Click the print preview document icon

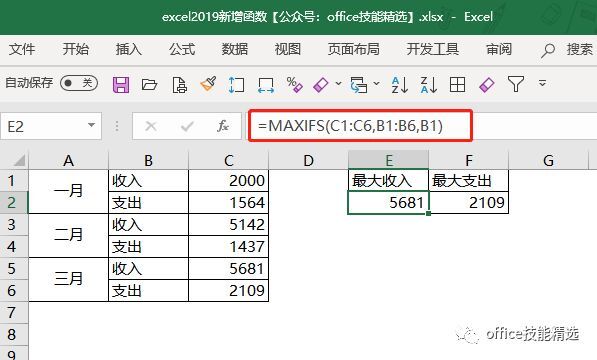coord(179,84)
